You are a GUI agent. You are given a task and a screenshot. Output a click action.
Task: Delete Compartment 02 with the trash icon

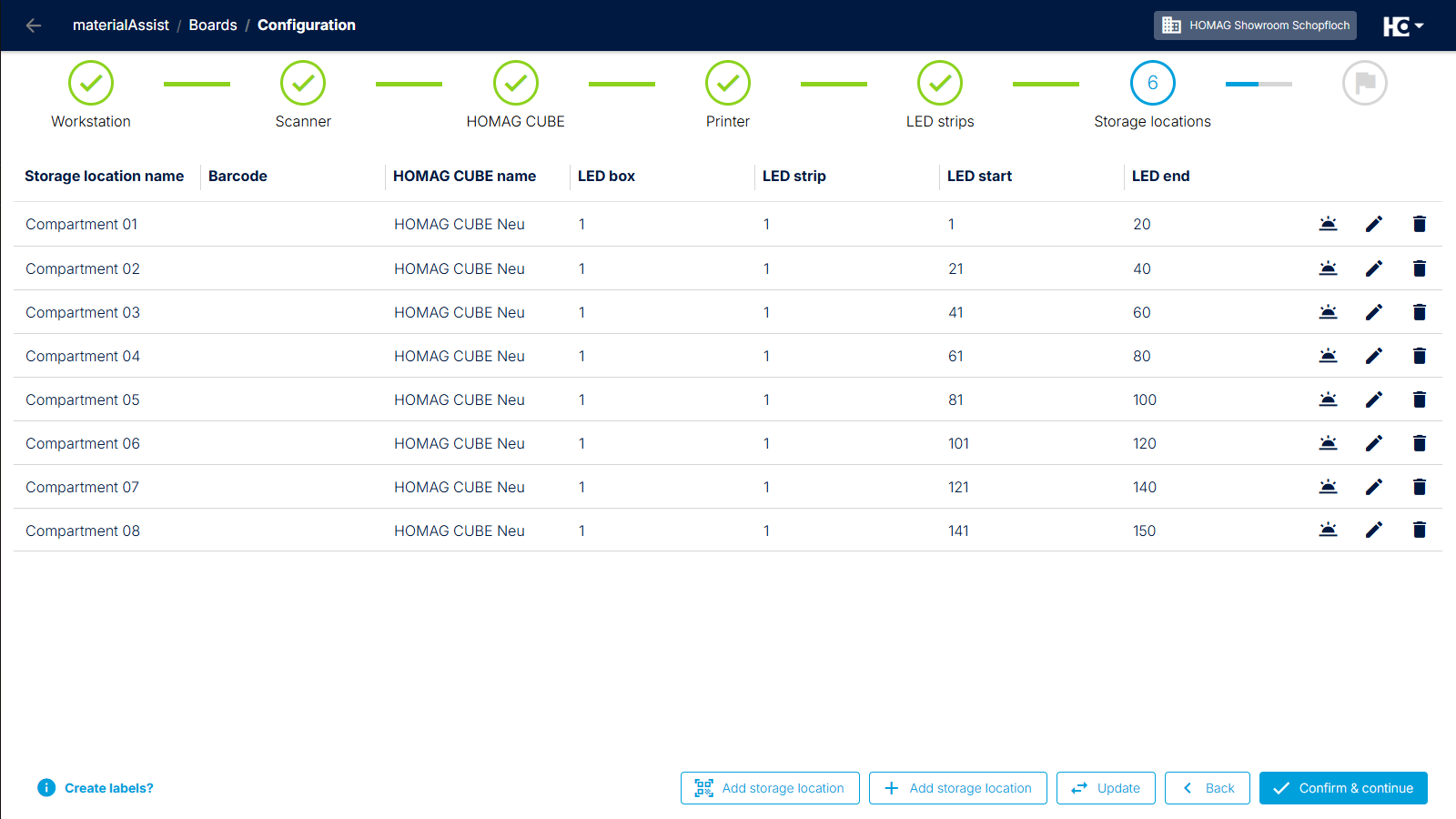[1420, 268]
